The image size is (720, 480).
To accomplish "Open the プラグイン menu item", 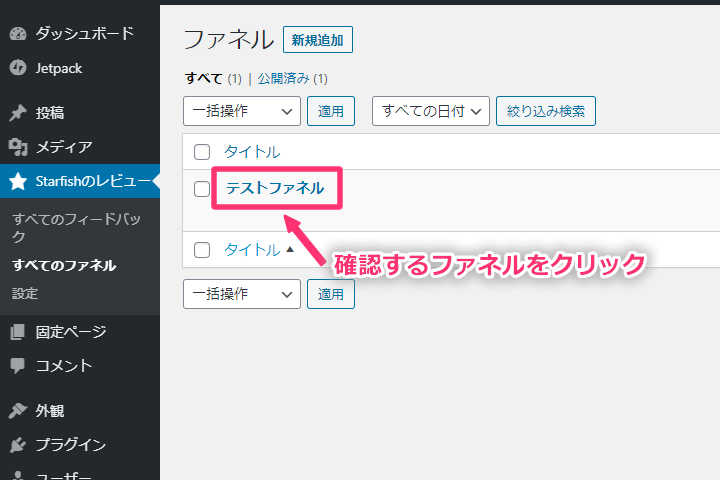I will (80, 445).
